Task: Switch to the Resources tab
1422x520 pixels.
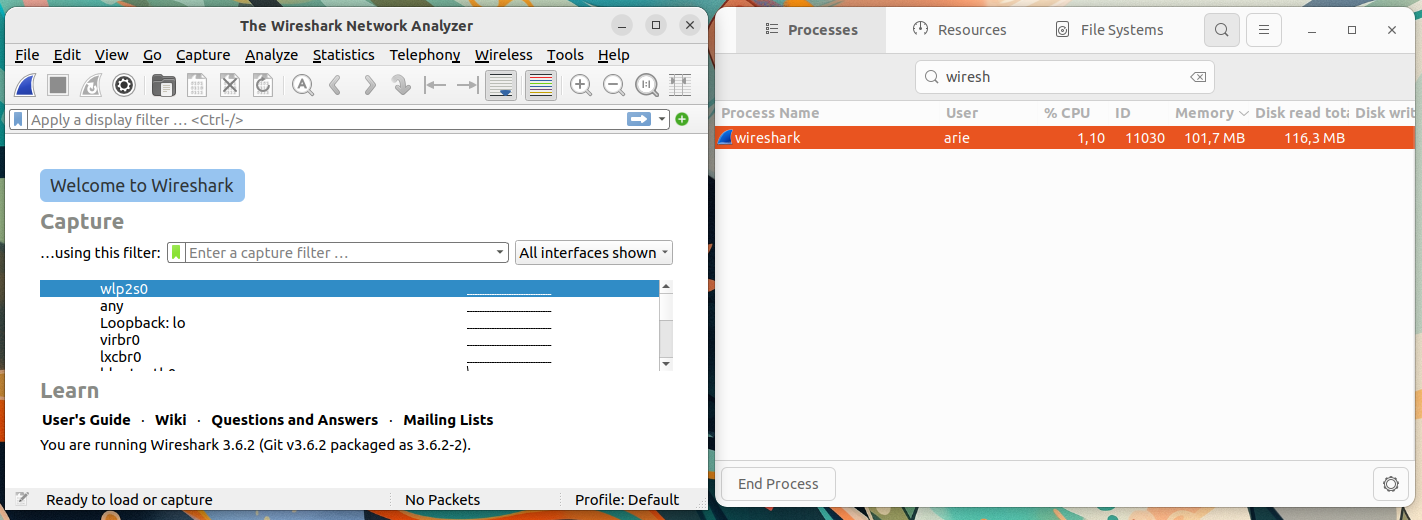Action: (959, 30)
